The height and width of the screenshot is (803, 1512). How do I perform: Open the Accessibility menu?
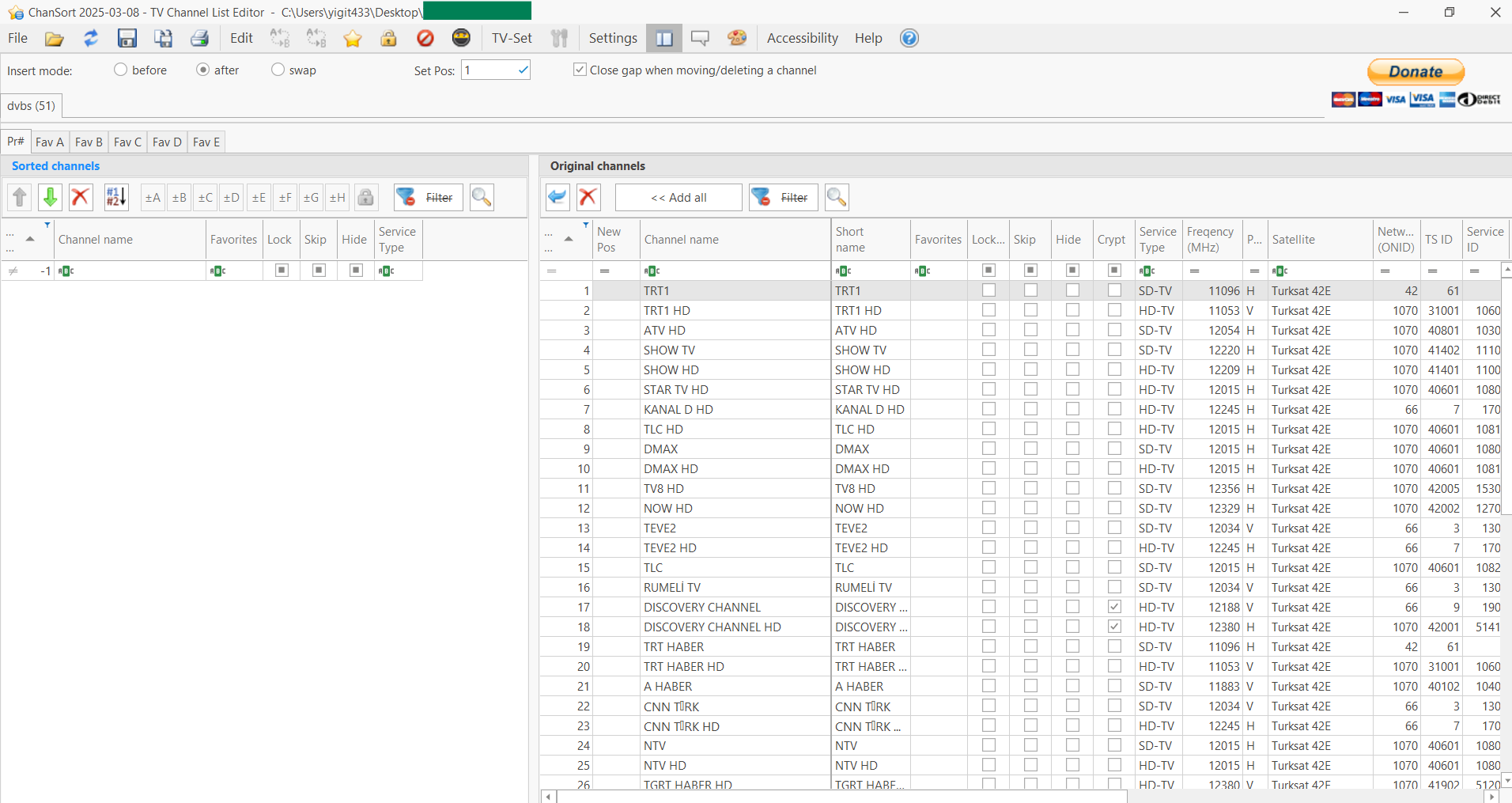803,38
